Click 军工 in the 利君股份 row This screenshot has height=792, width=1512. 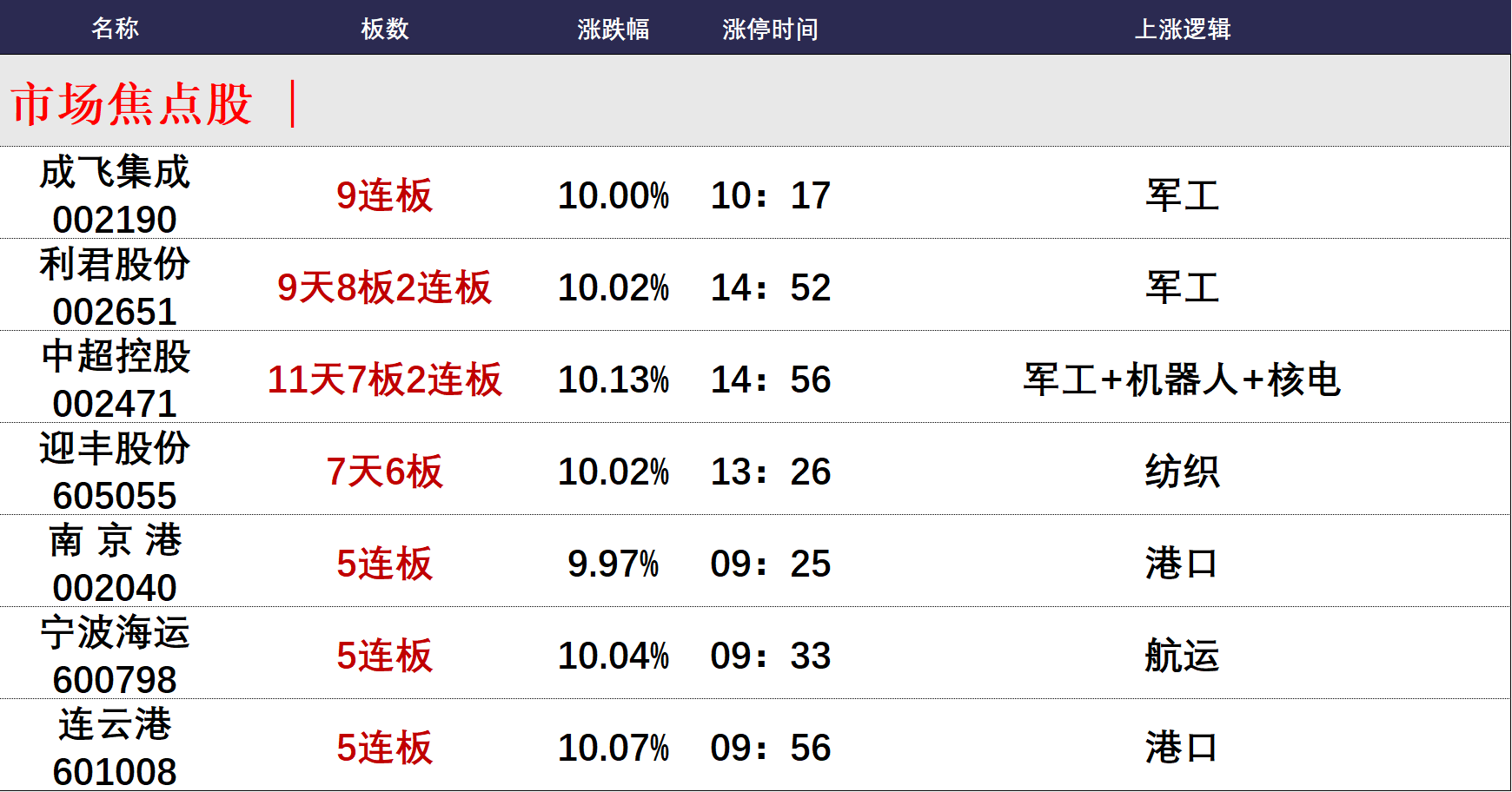[x=1183, y=287]
